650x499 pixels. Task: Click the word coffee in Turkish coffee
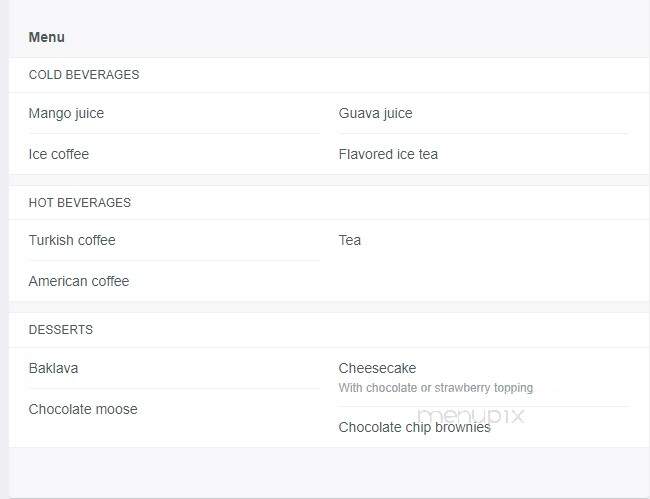click(97, 240)
